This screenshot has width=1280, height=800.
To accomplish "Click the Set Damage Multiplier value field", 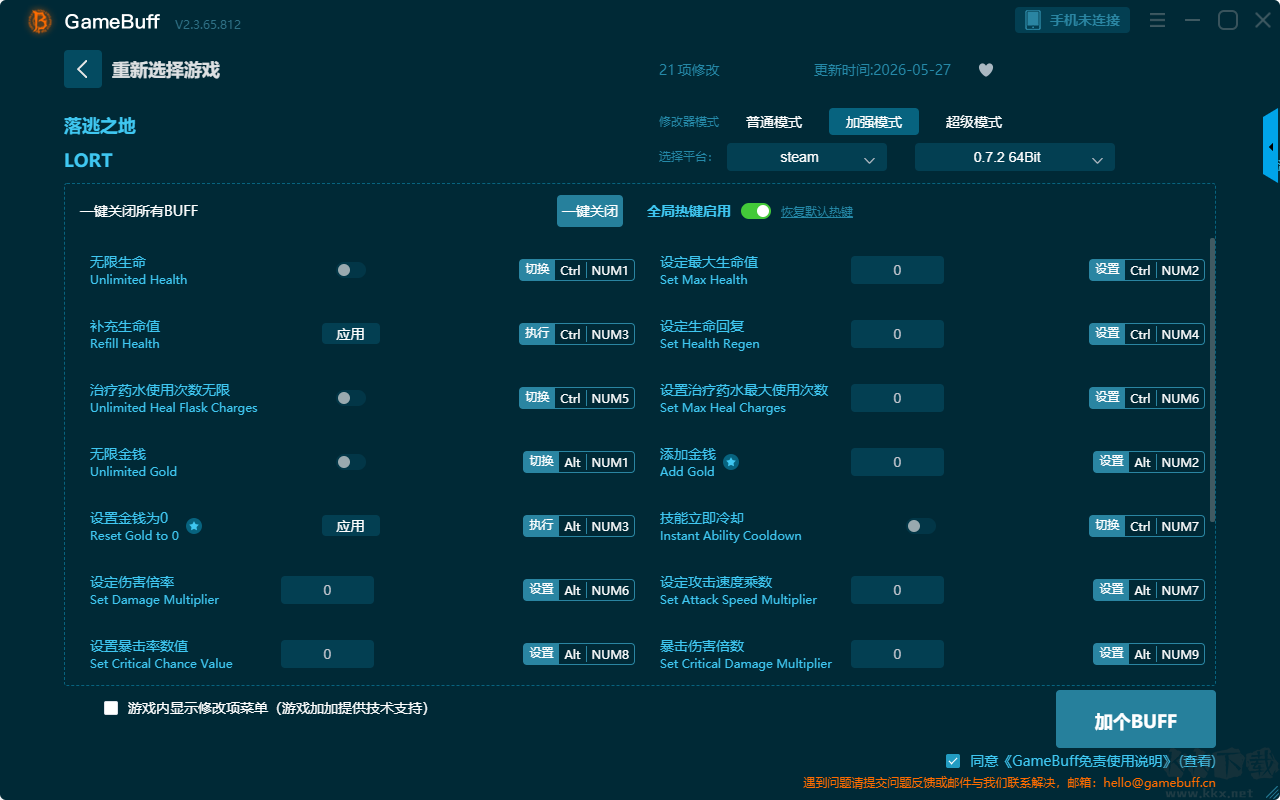I will [x=327, y=590].
